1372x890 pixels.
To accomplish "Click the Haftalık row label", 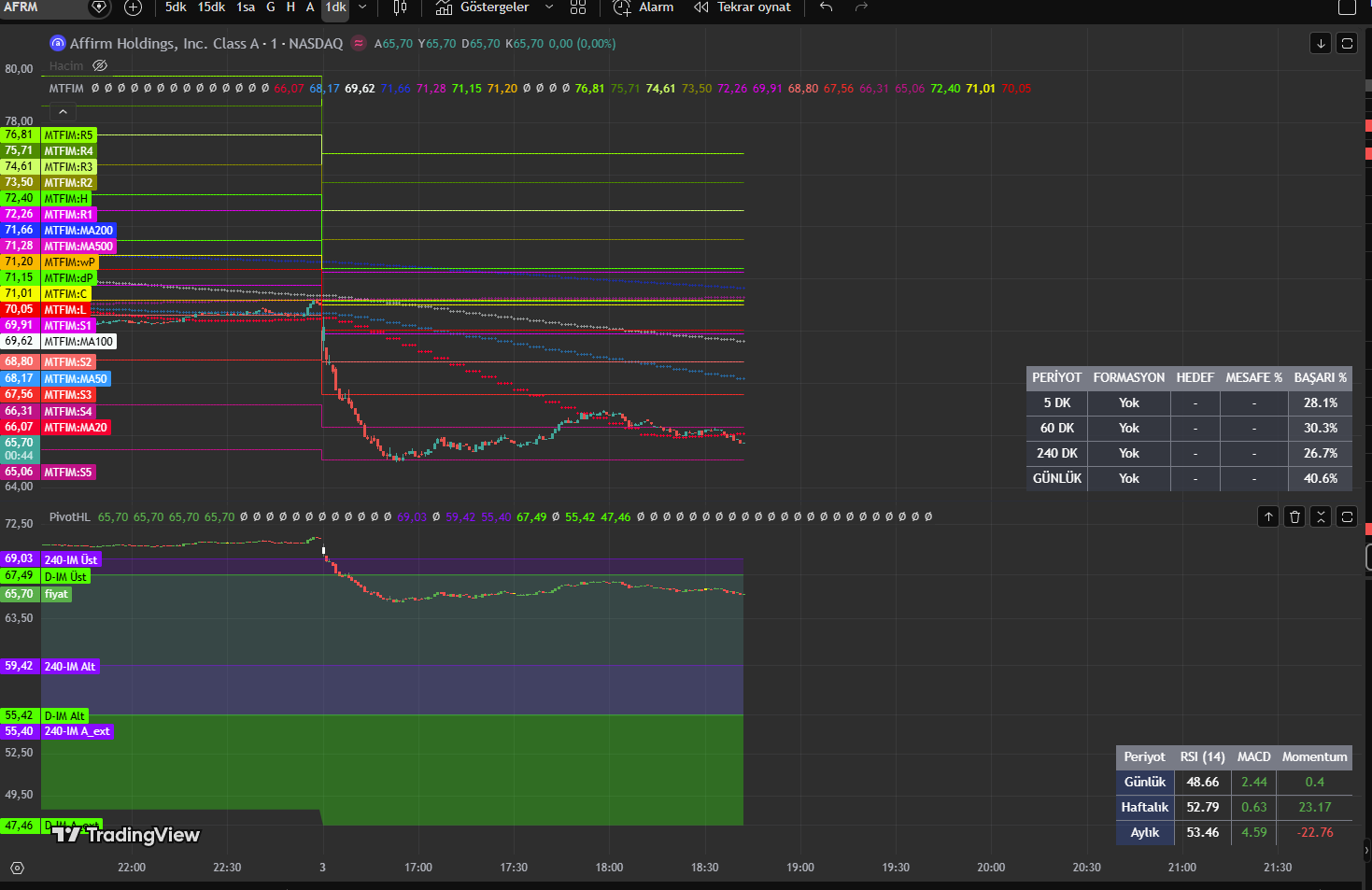I will click(1145, 807).
